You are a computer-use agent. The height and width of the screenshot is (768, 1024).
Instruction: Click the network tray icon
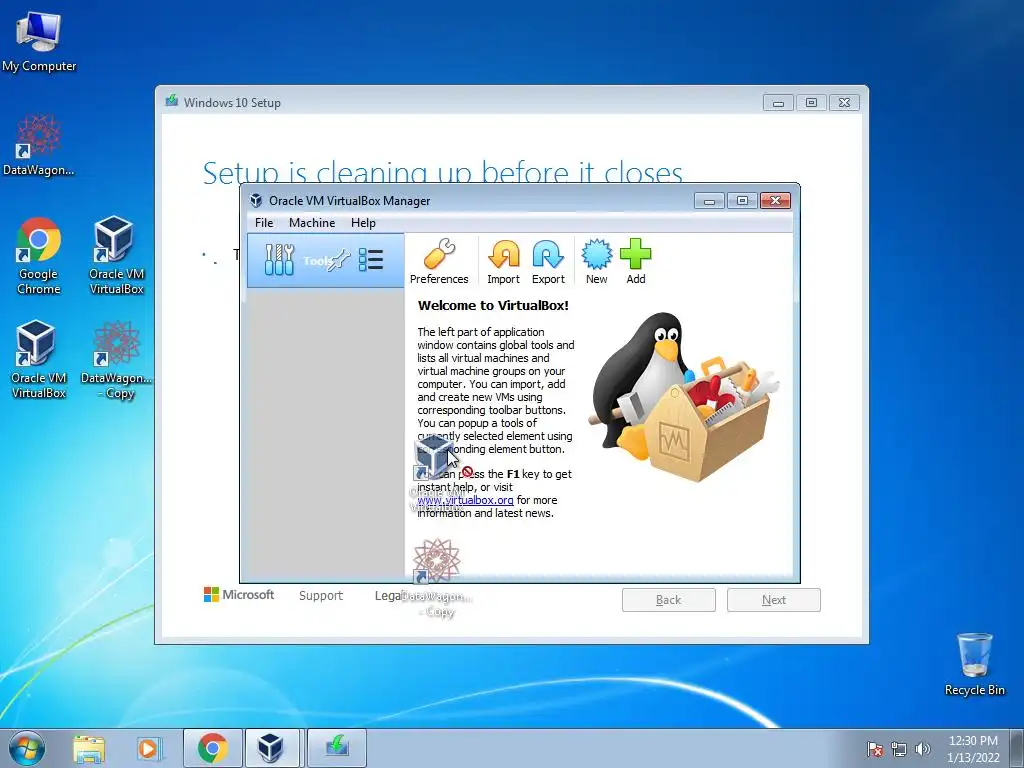point(899,749)
